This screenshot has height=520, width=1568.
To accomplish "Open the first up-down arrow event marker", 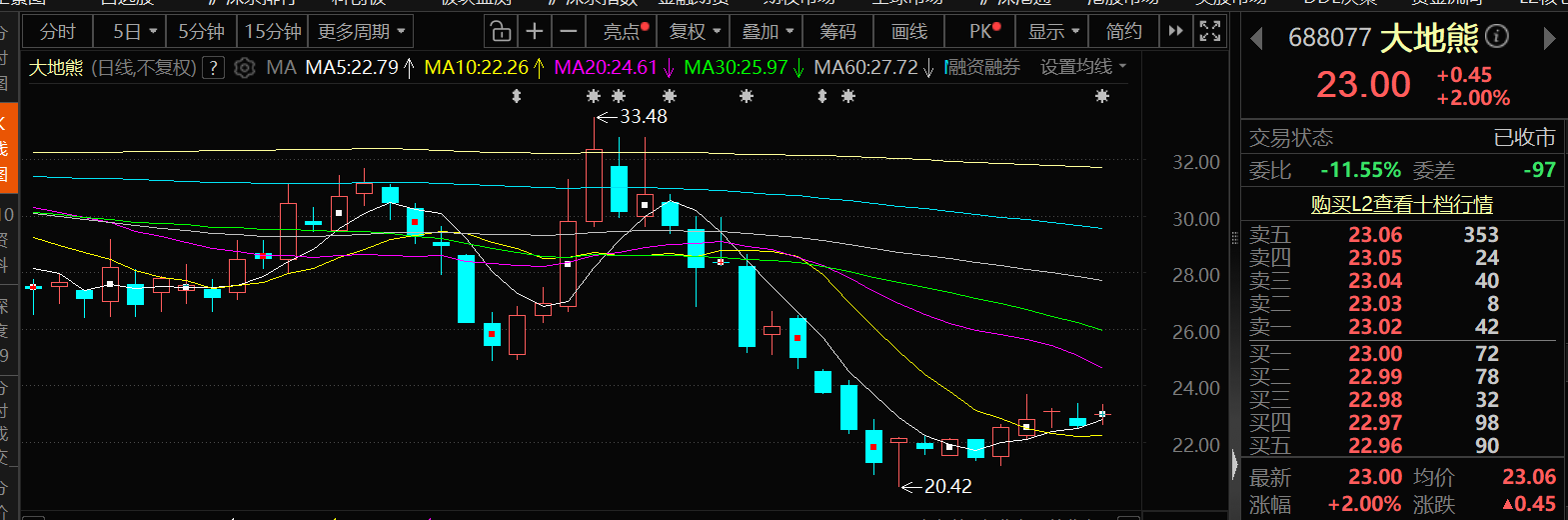I will tap(517, 96).
